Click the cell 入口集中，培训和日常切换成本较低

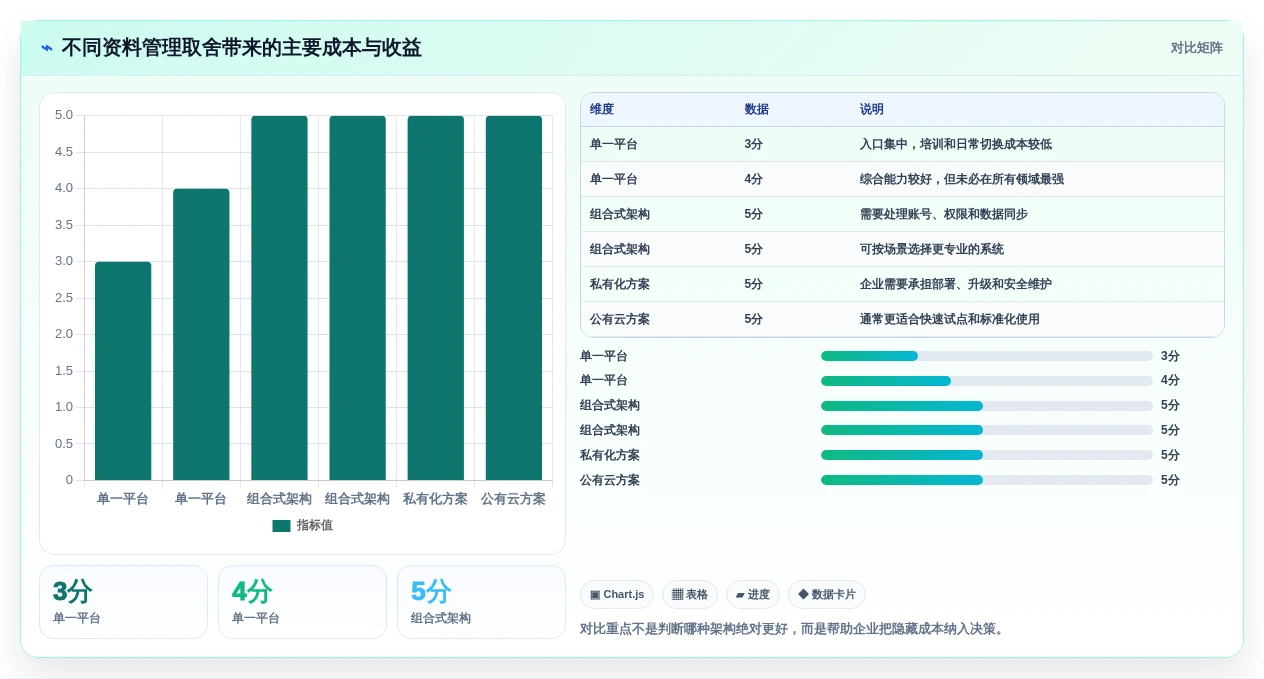(956, 144)
